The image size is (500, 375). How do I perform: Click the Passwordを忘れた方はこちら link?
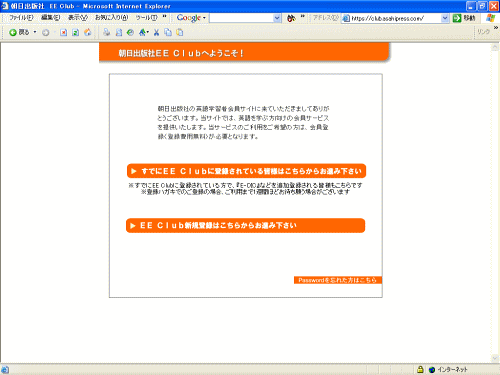click(338, 280)
